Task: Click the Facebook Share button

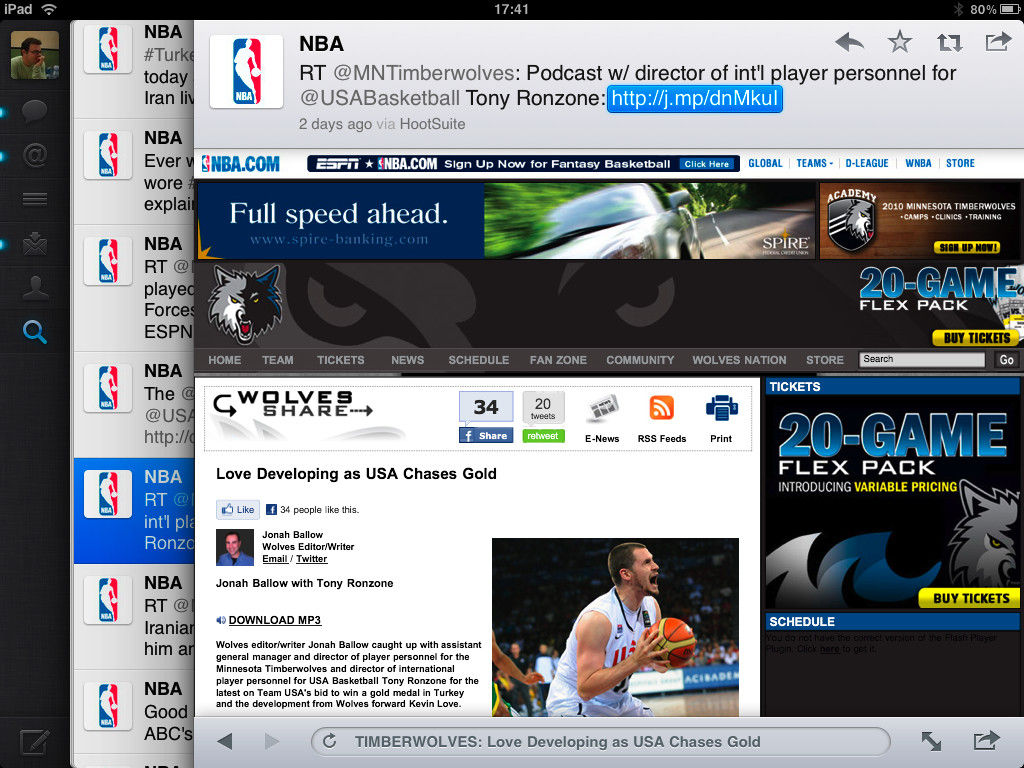Action: coord(486,436)
